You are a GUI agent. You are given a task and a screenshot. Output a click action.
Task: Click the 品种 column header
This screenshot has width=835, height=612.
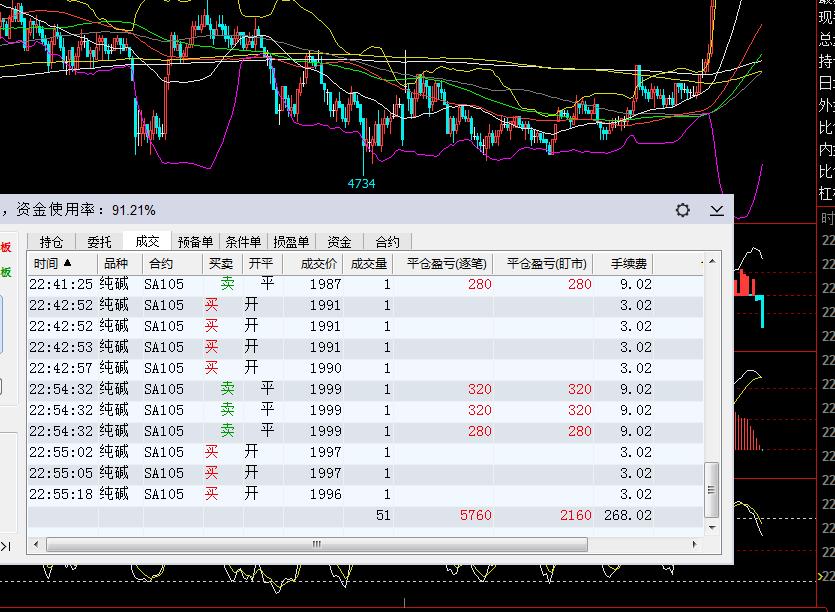click(x=120, y=264)
